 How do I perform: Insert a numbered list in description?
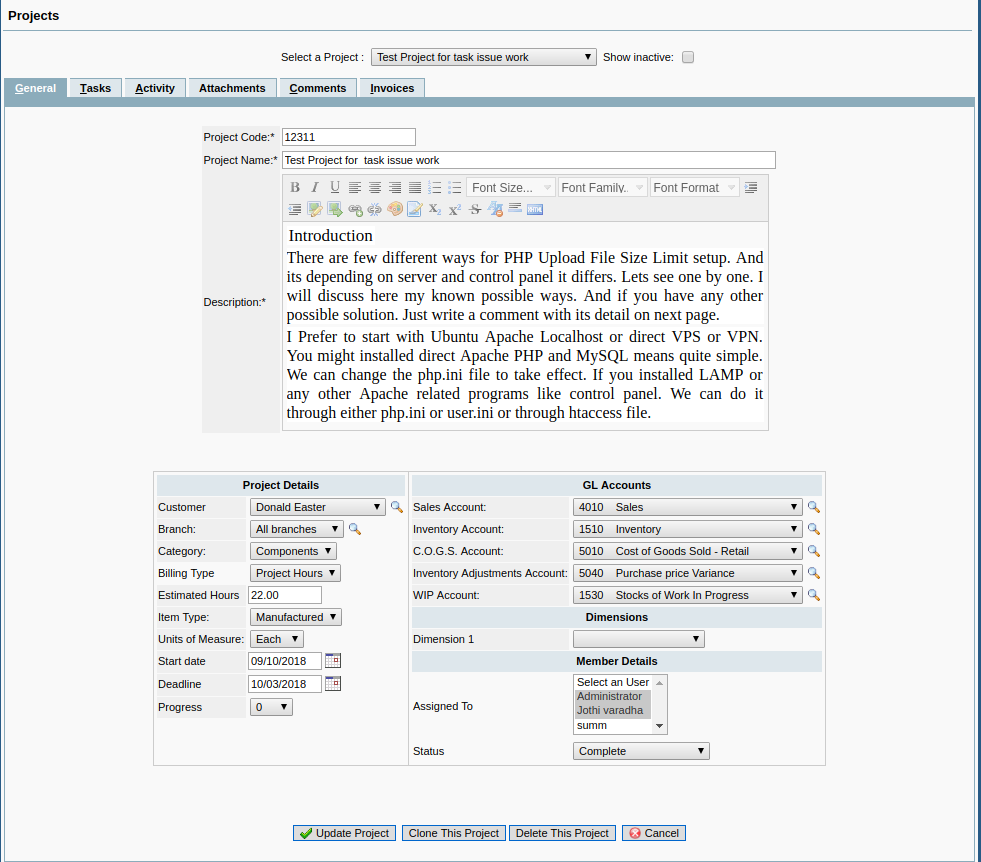point(435,187)
